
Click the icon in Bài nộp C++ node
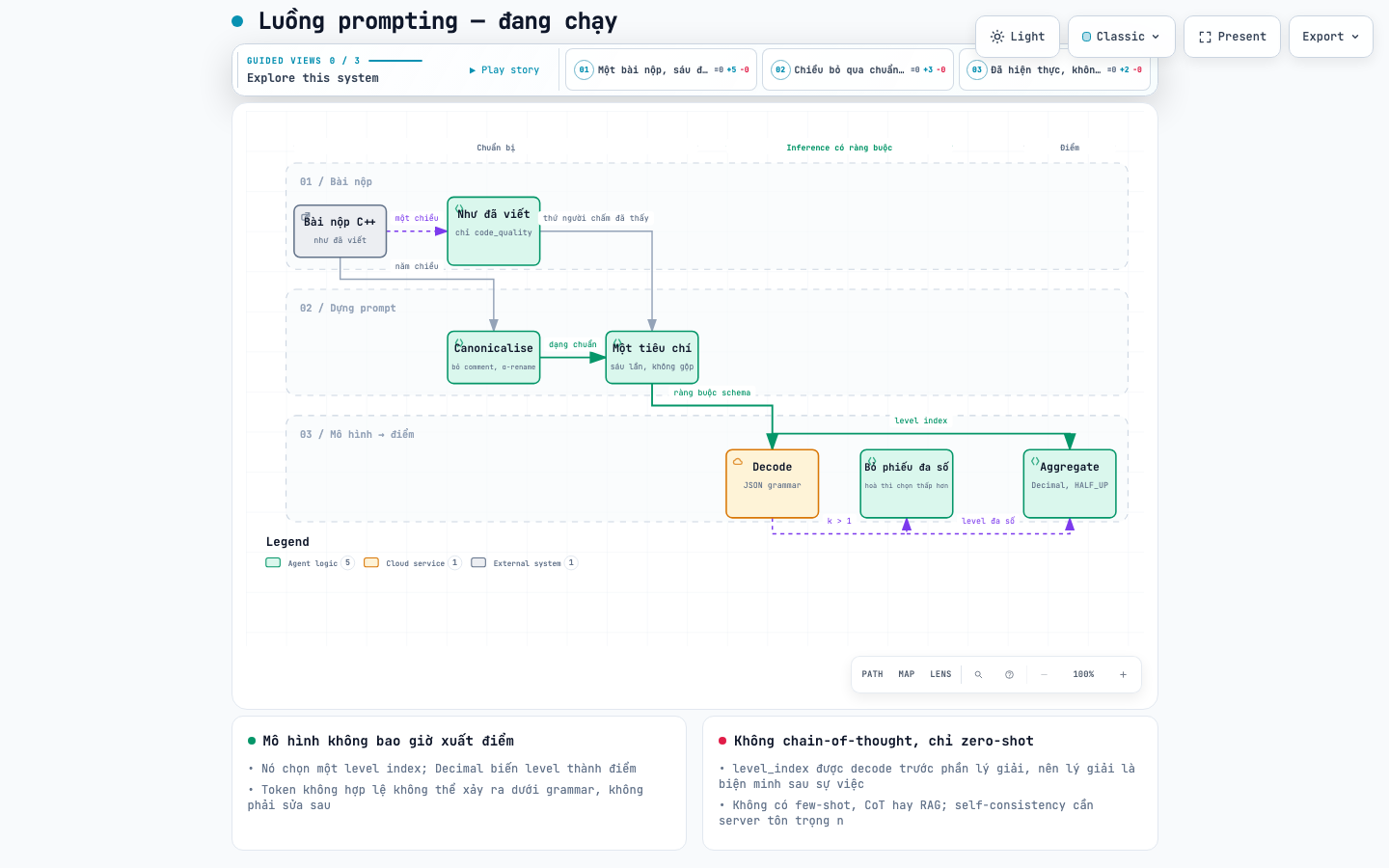(x=306, y=217)
